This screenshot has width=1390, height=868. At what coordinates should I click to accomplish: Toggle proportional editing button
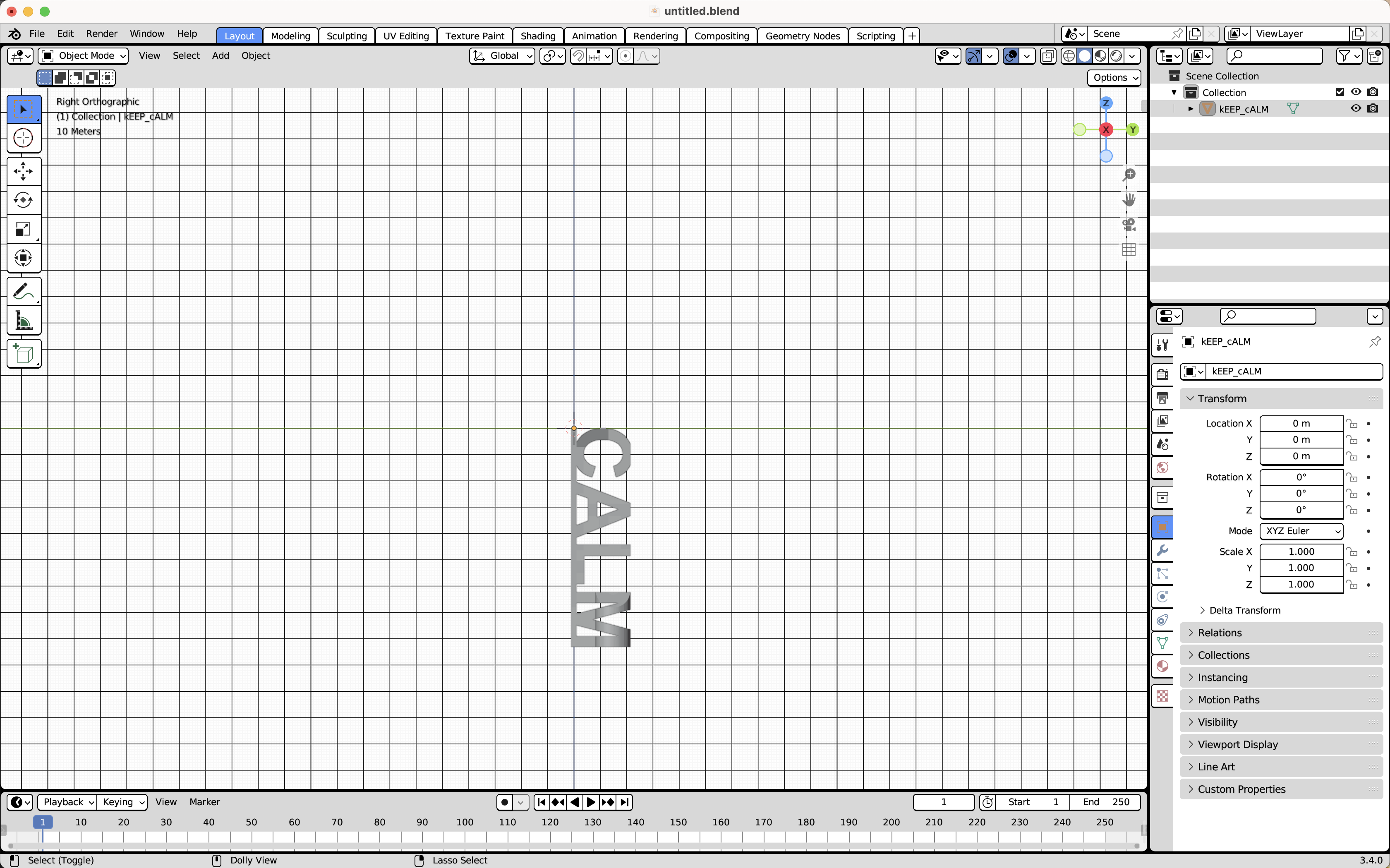pyautogui.click(x=625, y=56)
